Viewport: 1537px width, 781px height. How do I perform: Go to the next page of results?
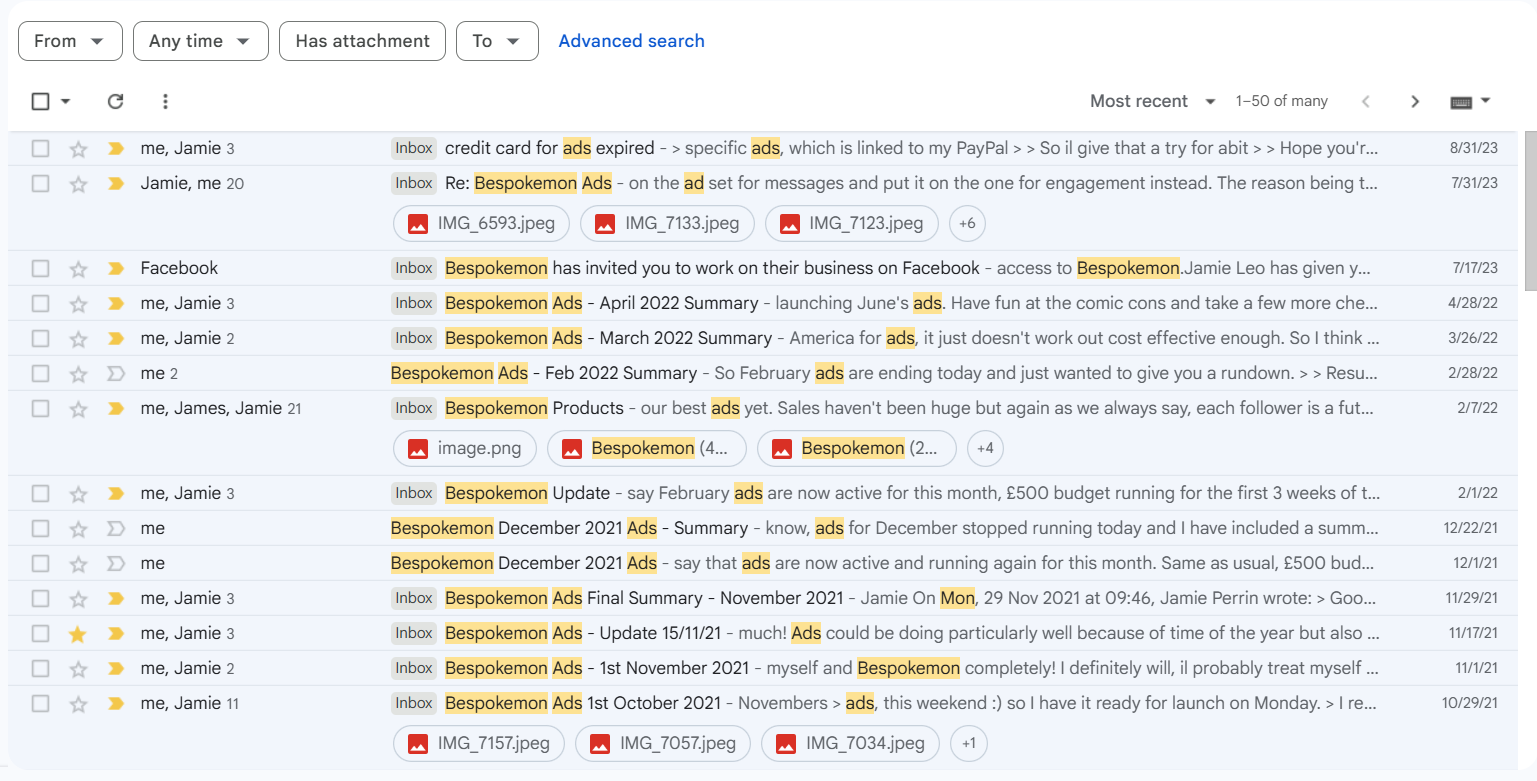(1414, 101)
